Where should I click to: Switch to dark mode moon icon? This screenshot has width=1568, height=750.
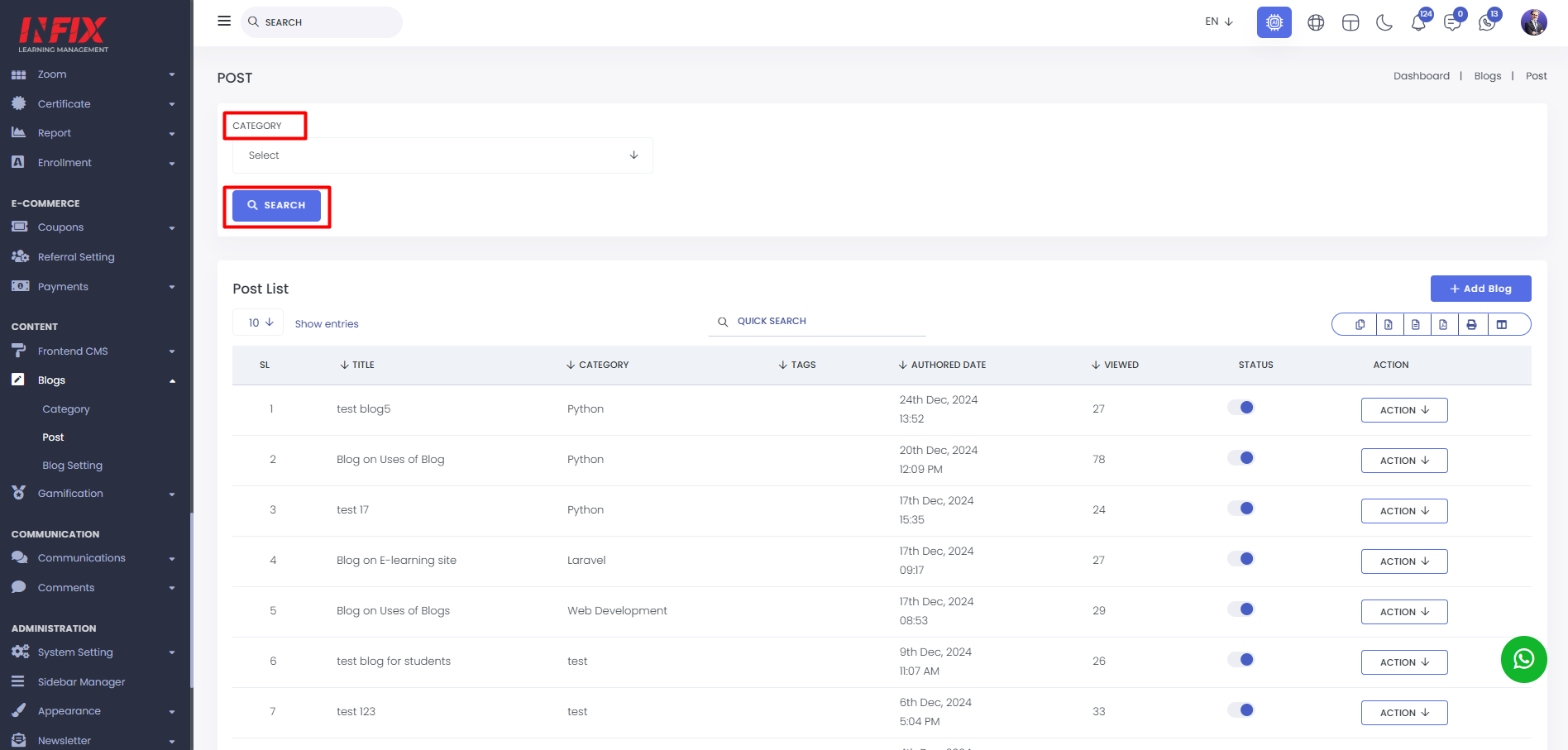click(1384, 22)
